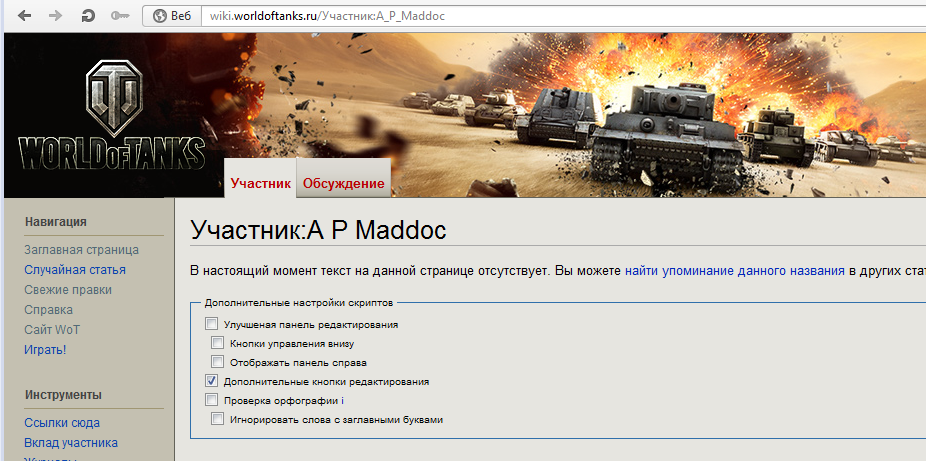
Task: Select the Участник tab
Action: [260, 183]
